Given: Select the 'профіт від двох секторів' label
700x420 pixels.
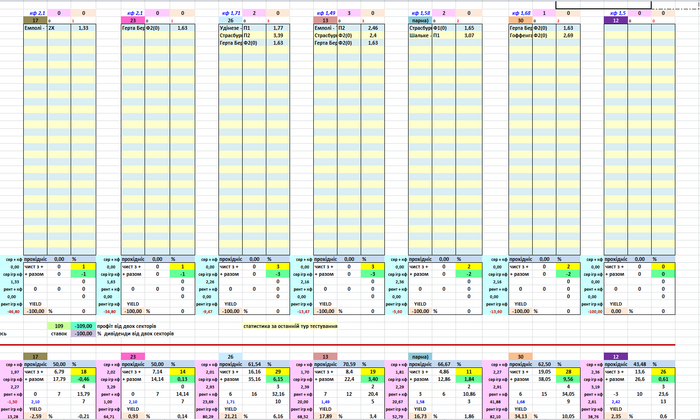Looking at the screenshot, I should point(129,326).
